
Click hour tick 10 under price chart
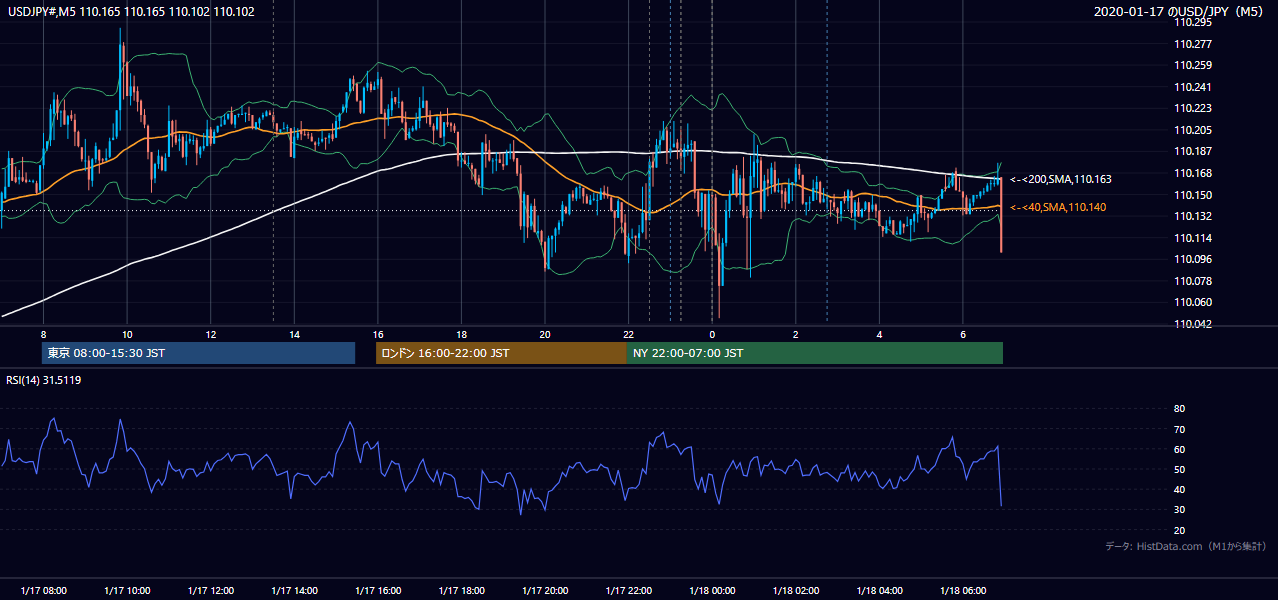point(127,334)
